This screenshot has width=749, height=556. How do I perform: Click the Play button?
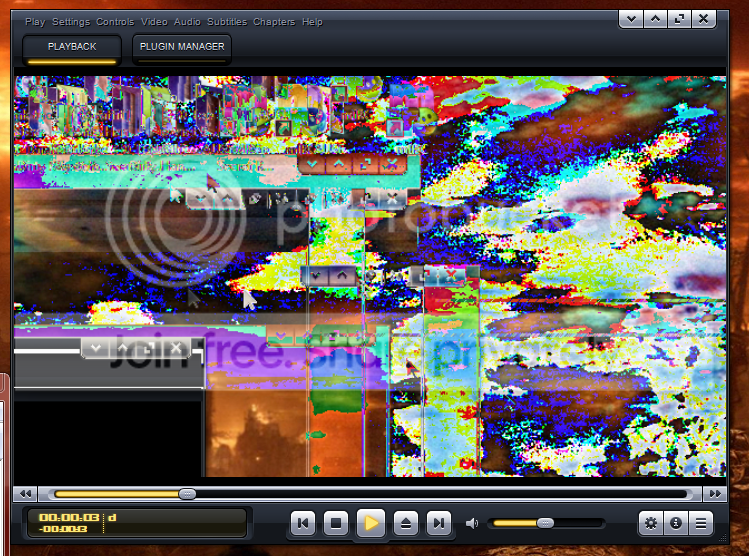click(x=371, y=523)
